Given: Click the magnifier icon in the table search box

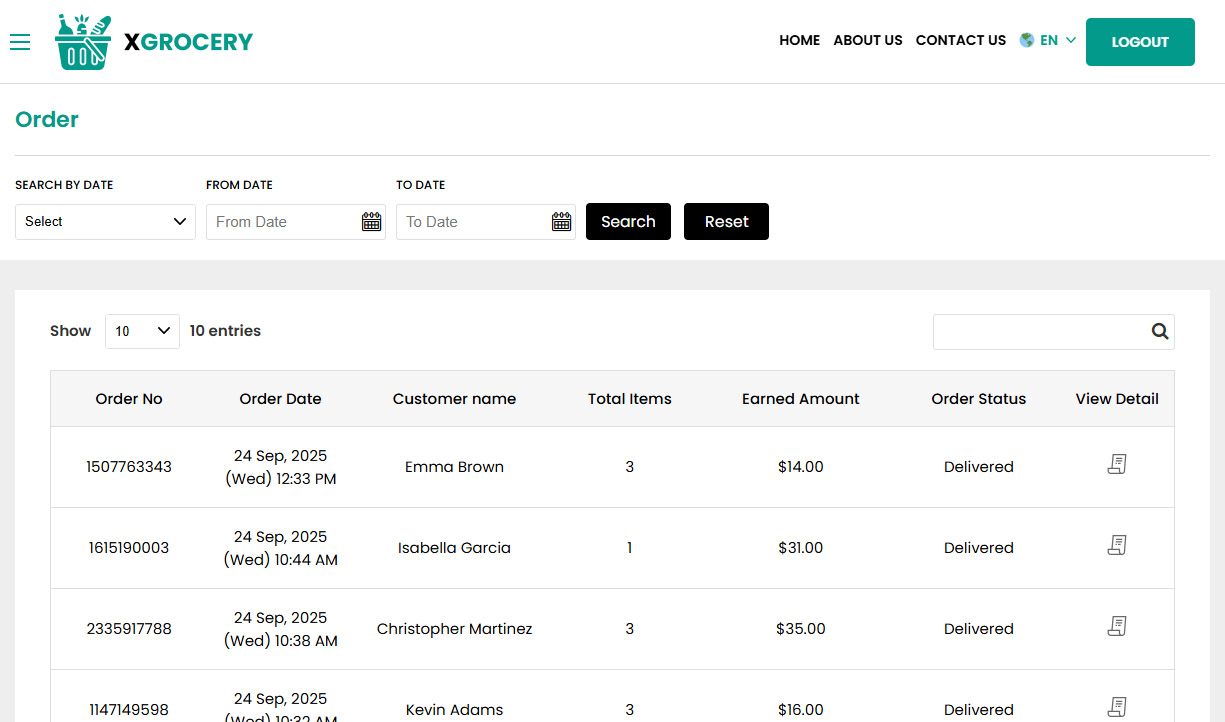Looking at the screenshot, I should pos(1159,331).
